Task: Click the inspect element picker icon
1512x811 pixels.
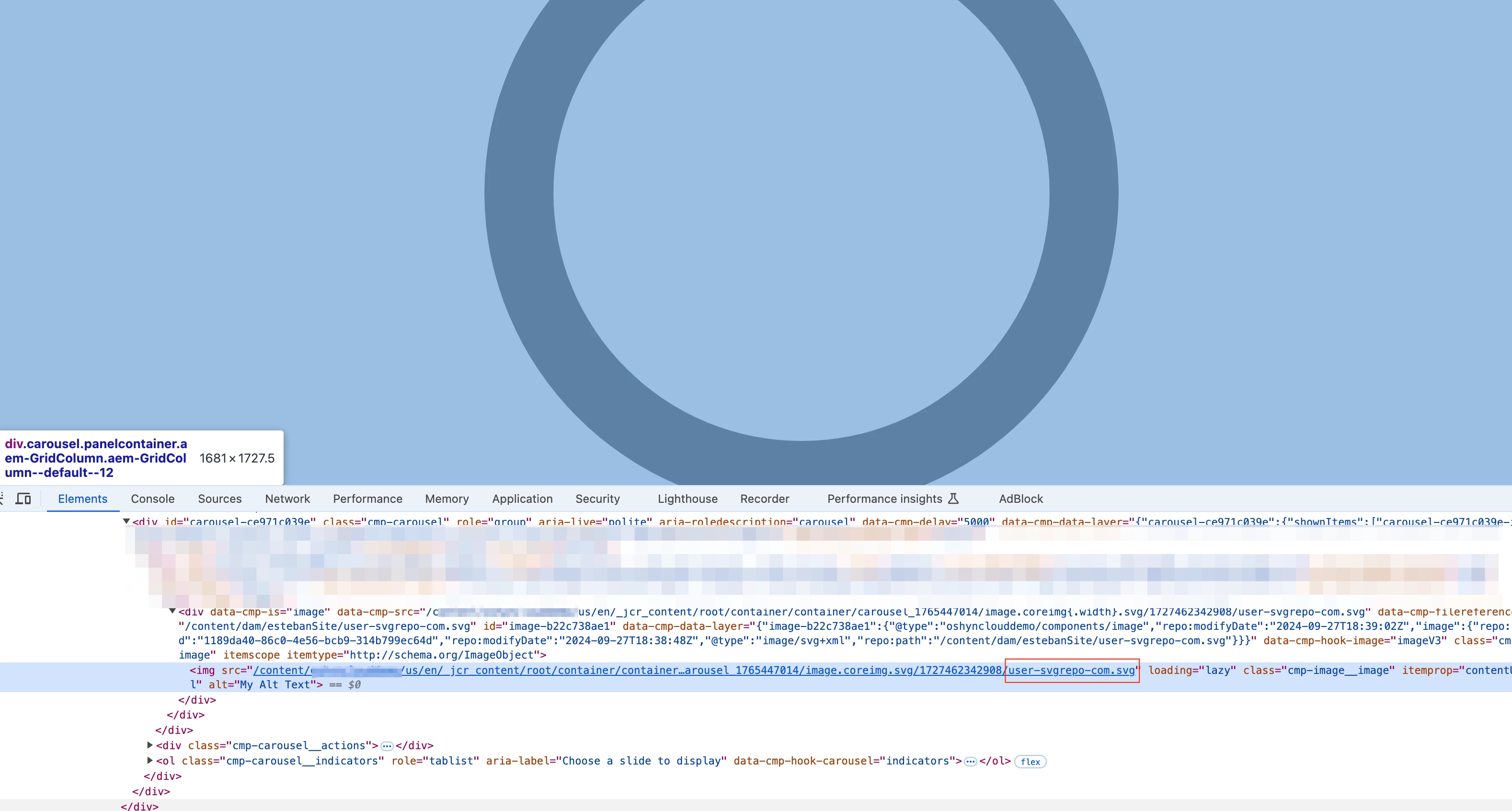Action: pos(2,498)
